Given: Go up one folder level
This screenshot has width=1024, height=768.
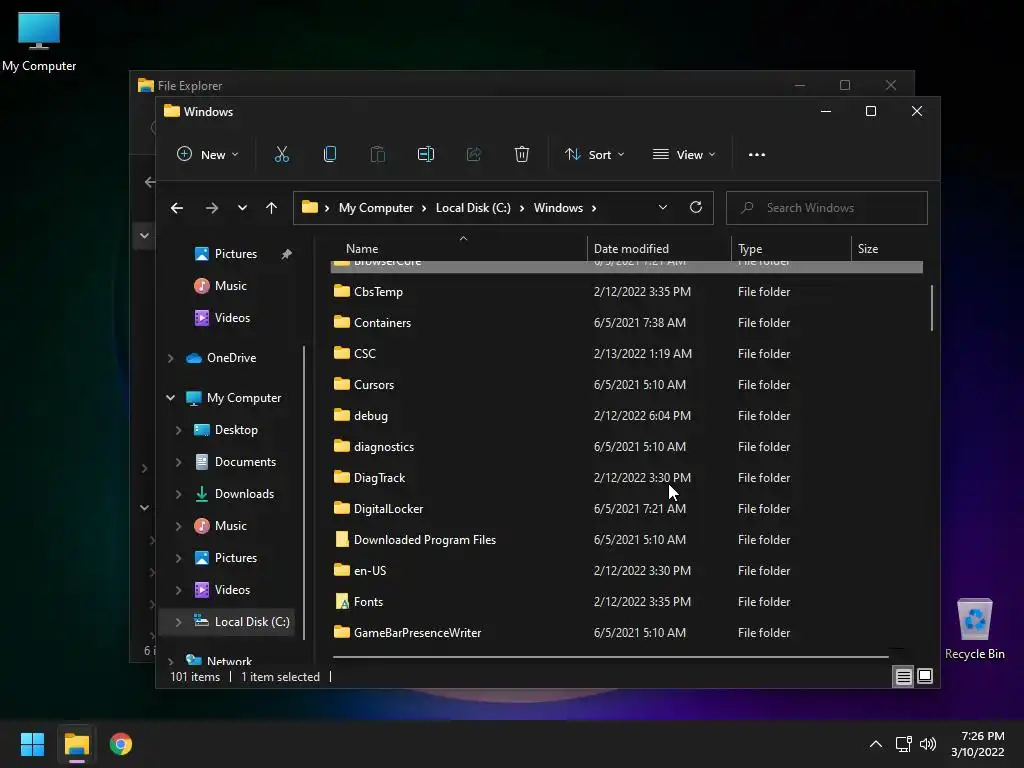Looking at the screenshot, I should pyautogui.click(x=271, y=208).
